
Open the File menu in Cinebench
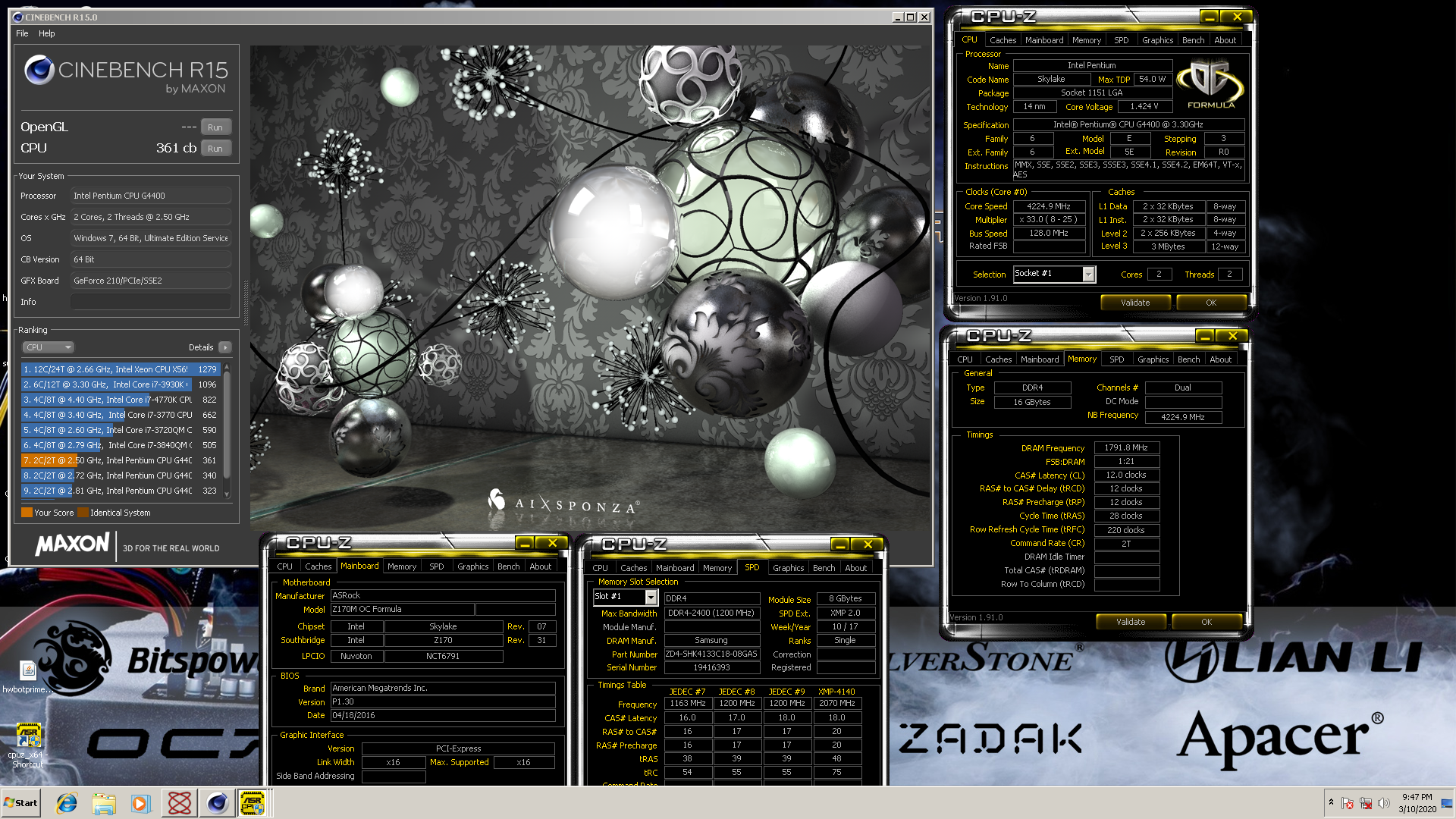[x=22, y=33]
